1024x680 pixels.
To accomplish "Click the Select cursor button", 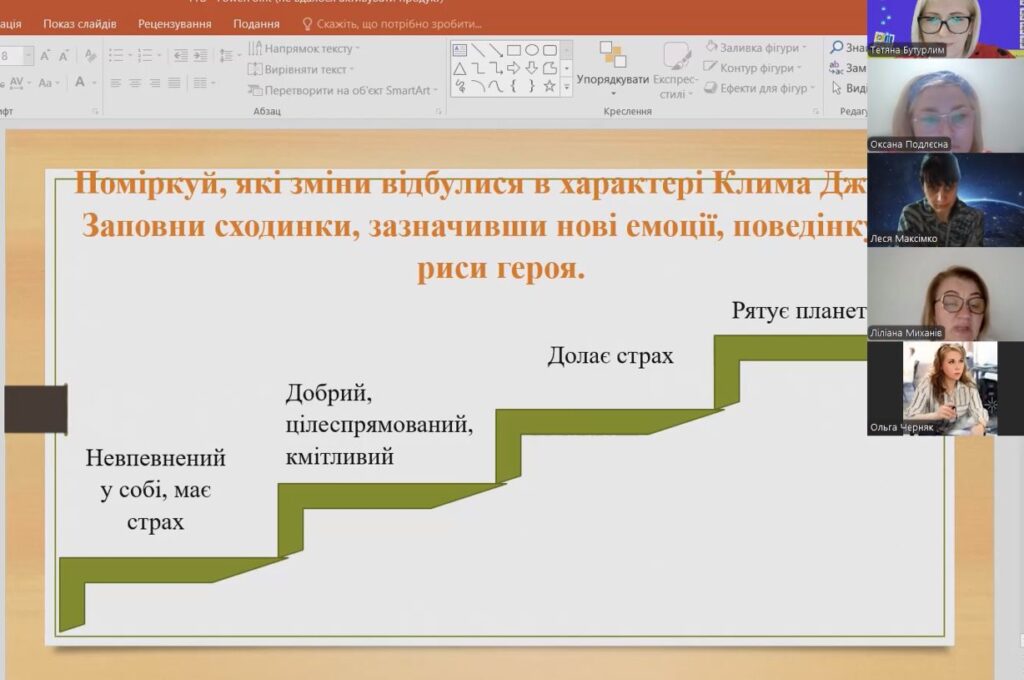I will (849, 88).
